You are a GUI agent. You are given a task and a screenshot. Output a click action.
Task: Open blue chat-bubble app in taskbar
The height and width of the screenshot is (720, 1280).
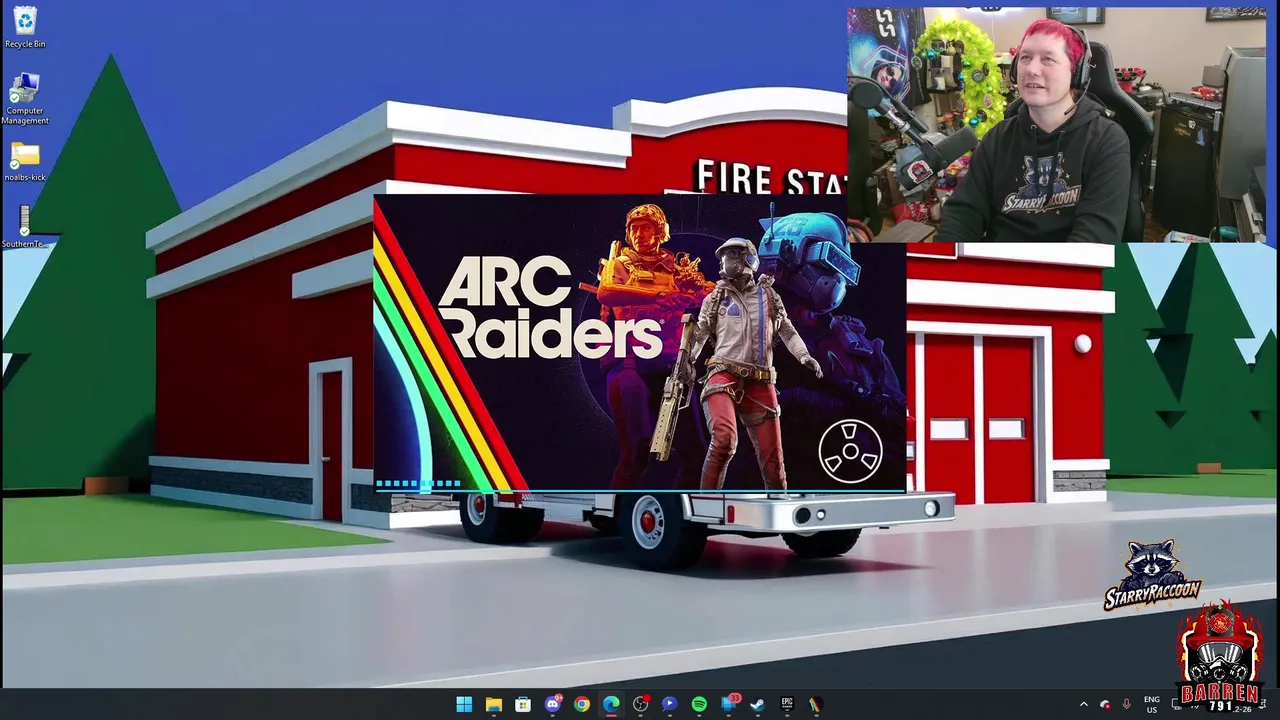pyautogui.click(x=670, y=704)
